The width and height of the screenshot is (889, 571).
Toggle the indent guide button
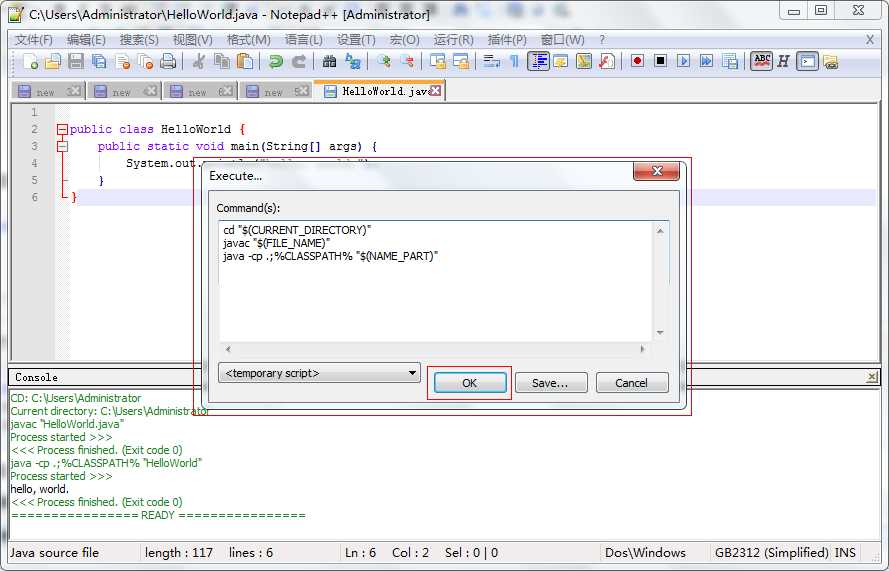click(538, 61)
